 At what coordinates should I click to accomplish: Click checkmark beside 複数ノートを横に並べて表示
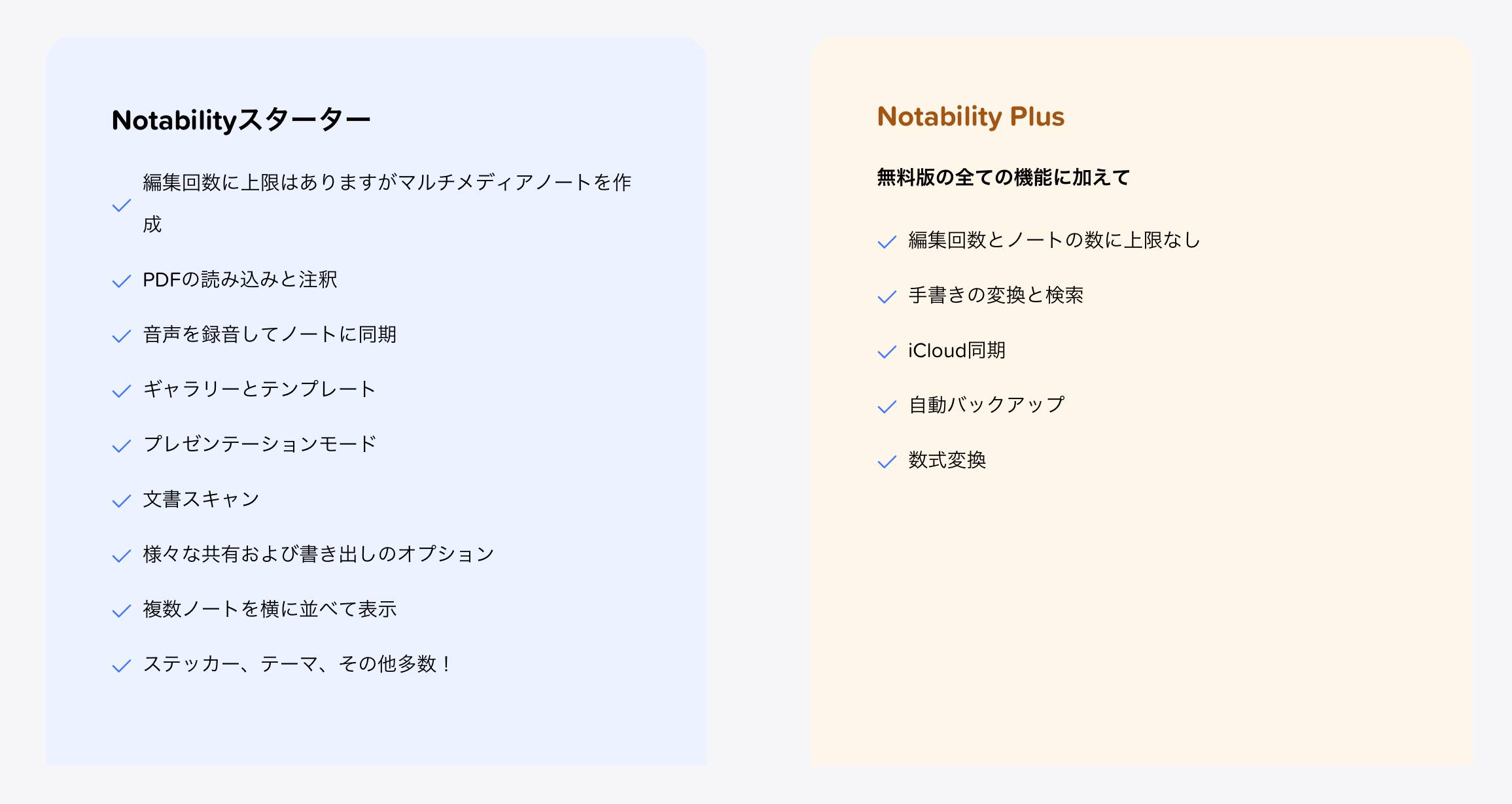pos(122,611)
